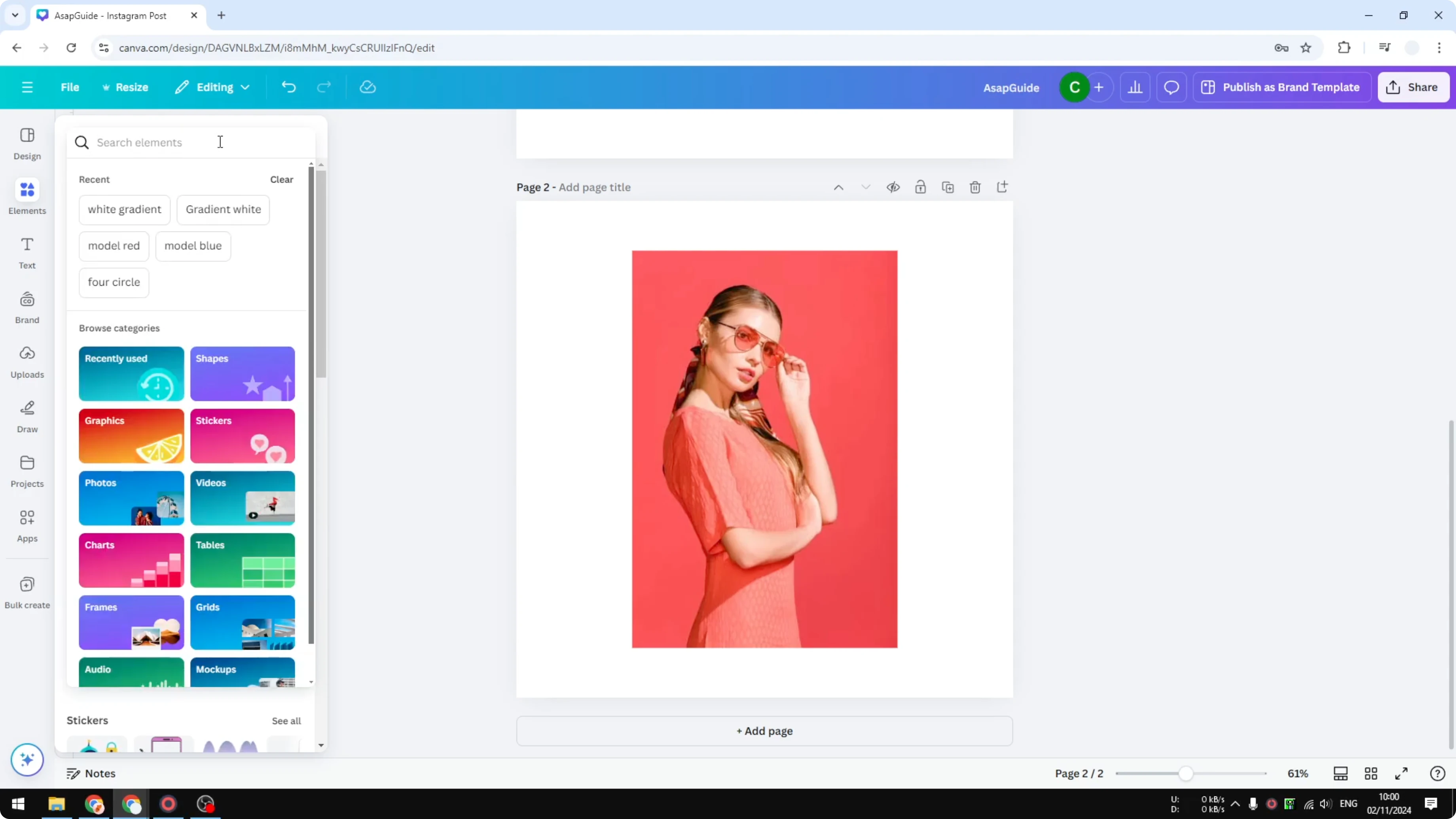This screenshot has width=1456, height=819.
Task: Click the Magic assistant sparkle icon
Action: tap(27, 760)
